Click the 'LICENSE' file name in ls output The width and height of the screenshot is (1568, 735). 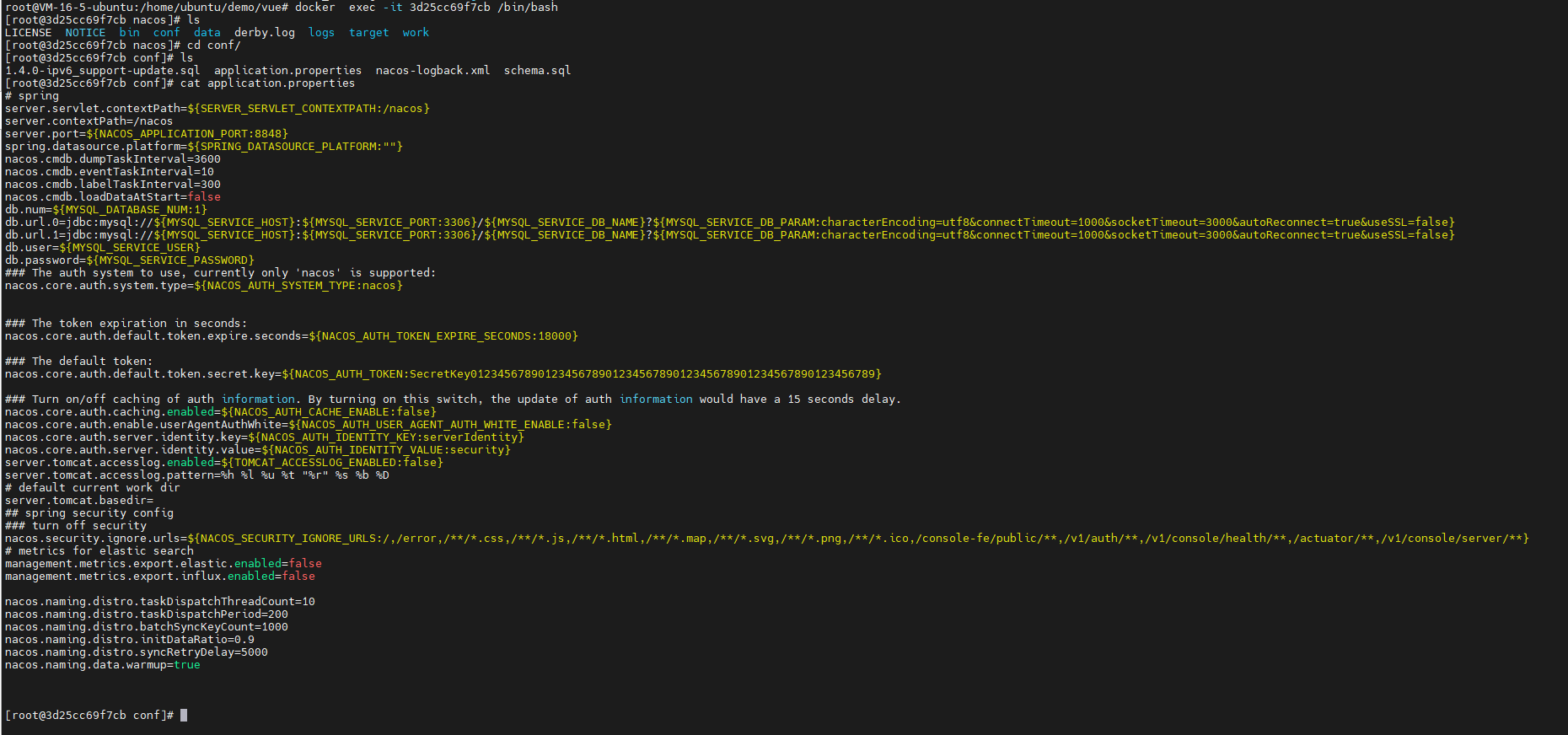[29, 33]
